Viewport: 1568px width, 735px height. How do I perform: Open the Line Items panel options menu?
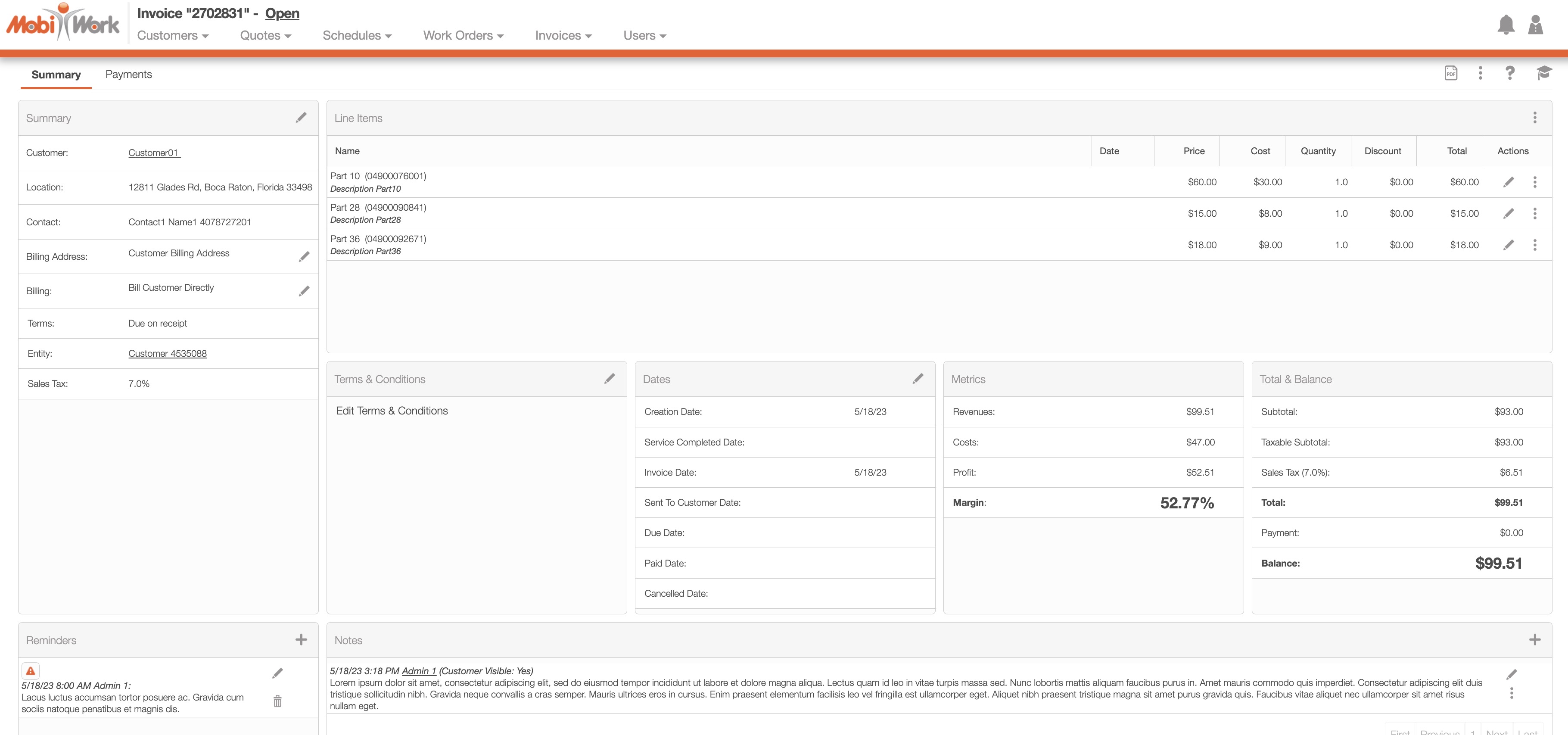1534,118
